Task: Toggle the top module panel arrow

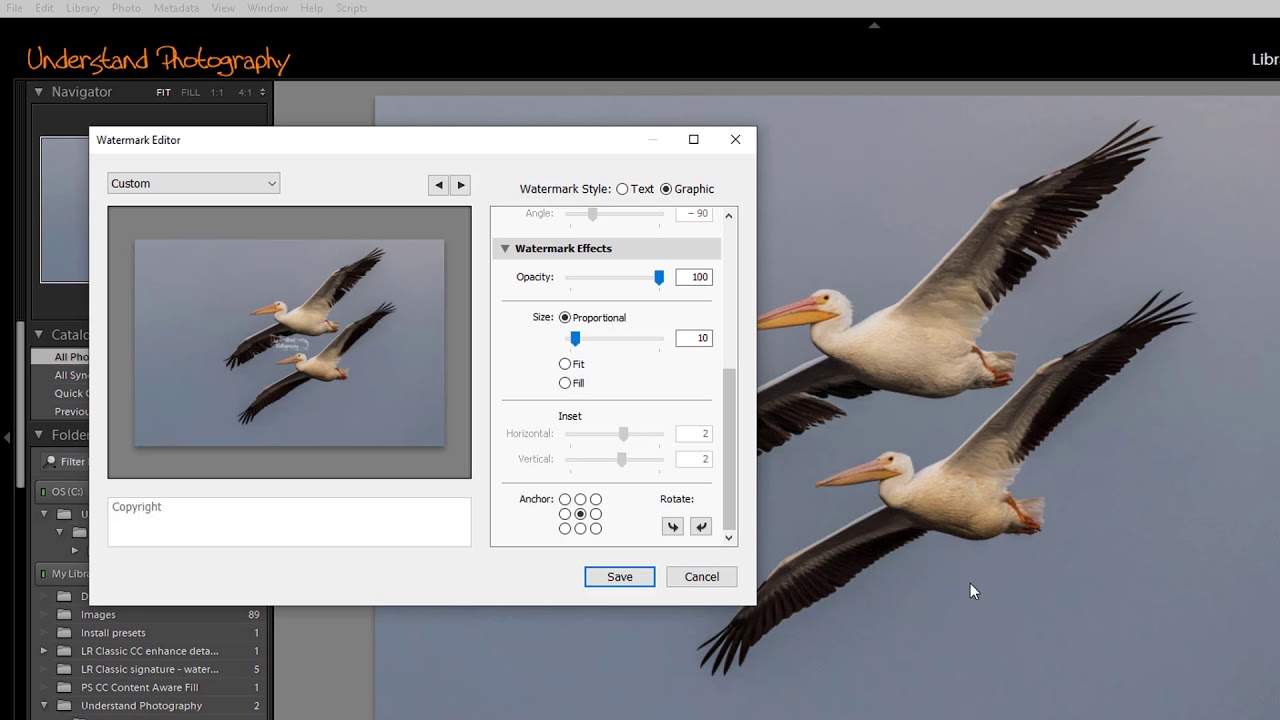Action: pos(874,26)
